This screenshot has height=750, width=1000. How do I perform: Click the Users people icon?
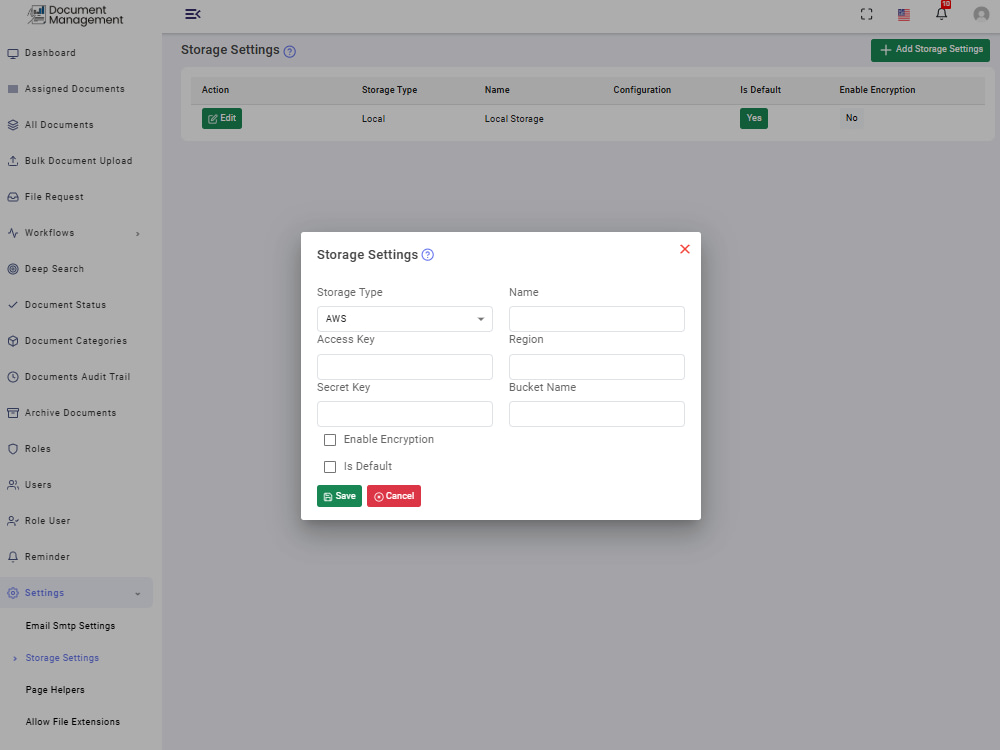[13, 485]
